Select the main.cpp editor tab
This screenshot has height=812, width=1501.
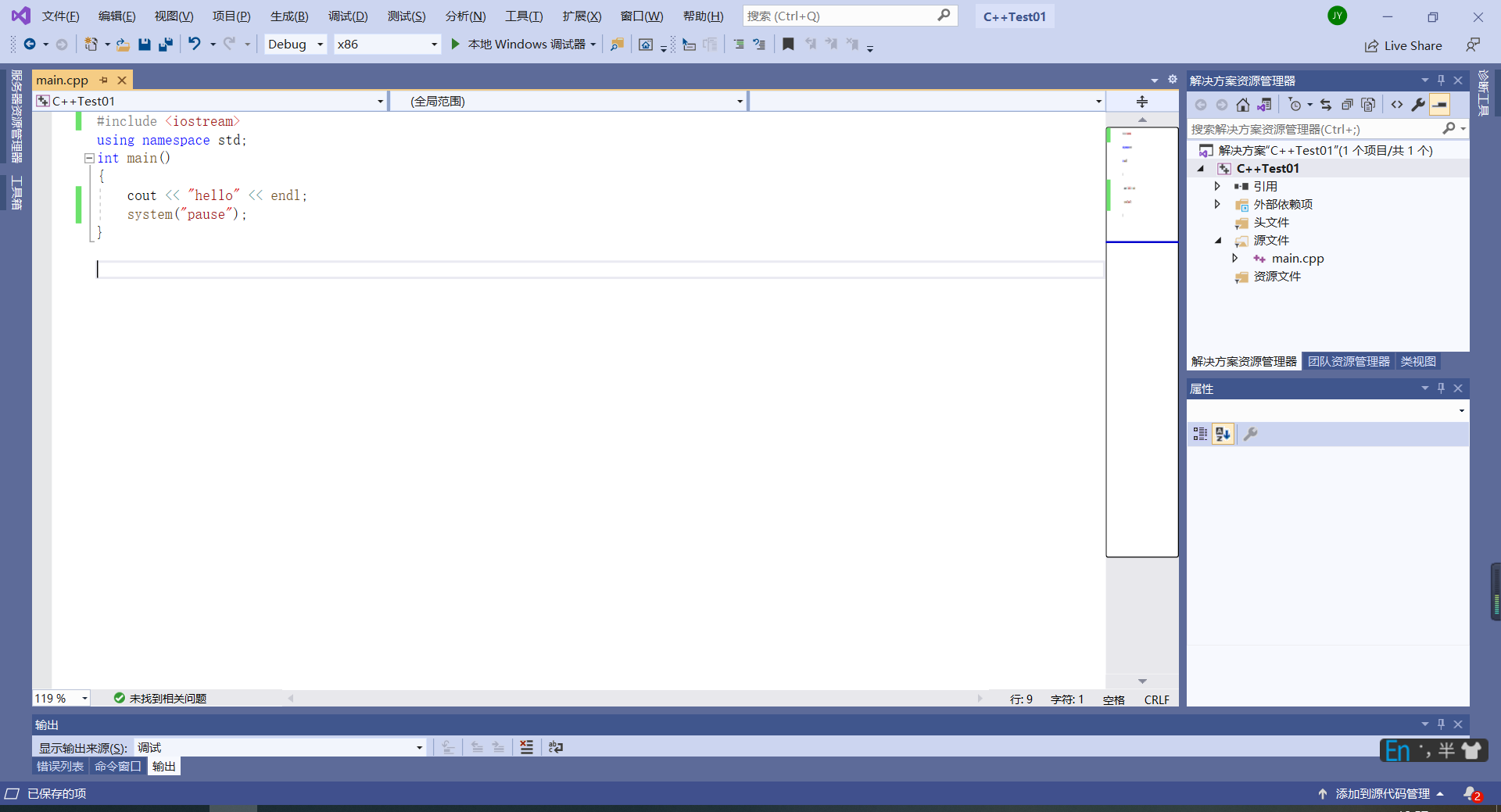[x=63, y=80]
